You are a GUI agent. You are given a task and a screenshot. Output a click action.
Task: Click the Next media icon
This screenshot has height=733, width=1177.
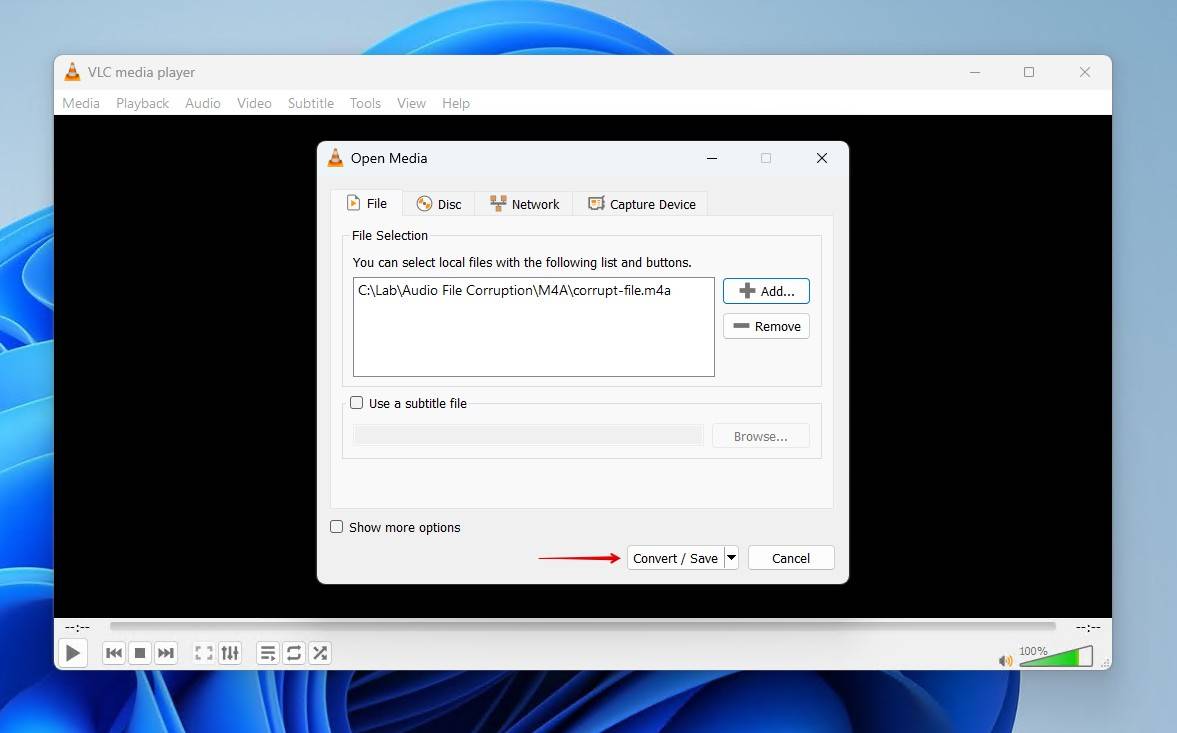click(166, 652)
